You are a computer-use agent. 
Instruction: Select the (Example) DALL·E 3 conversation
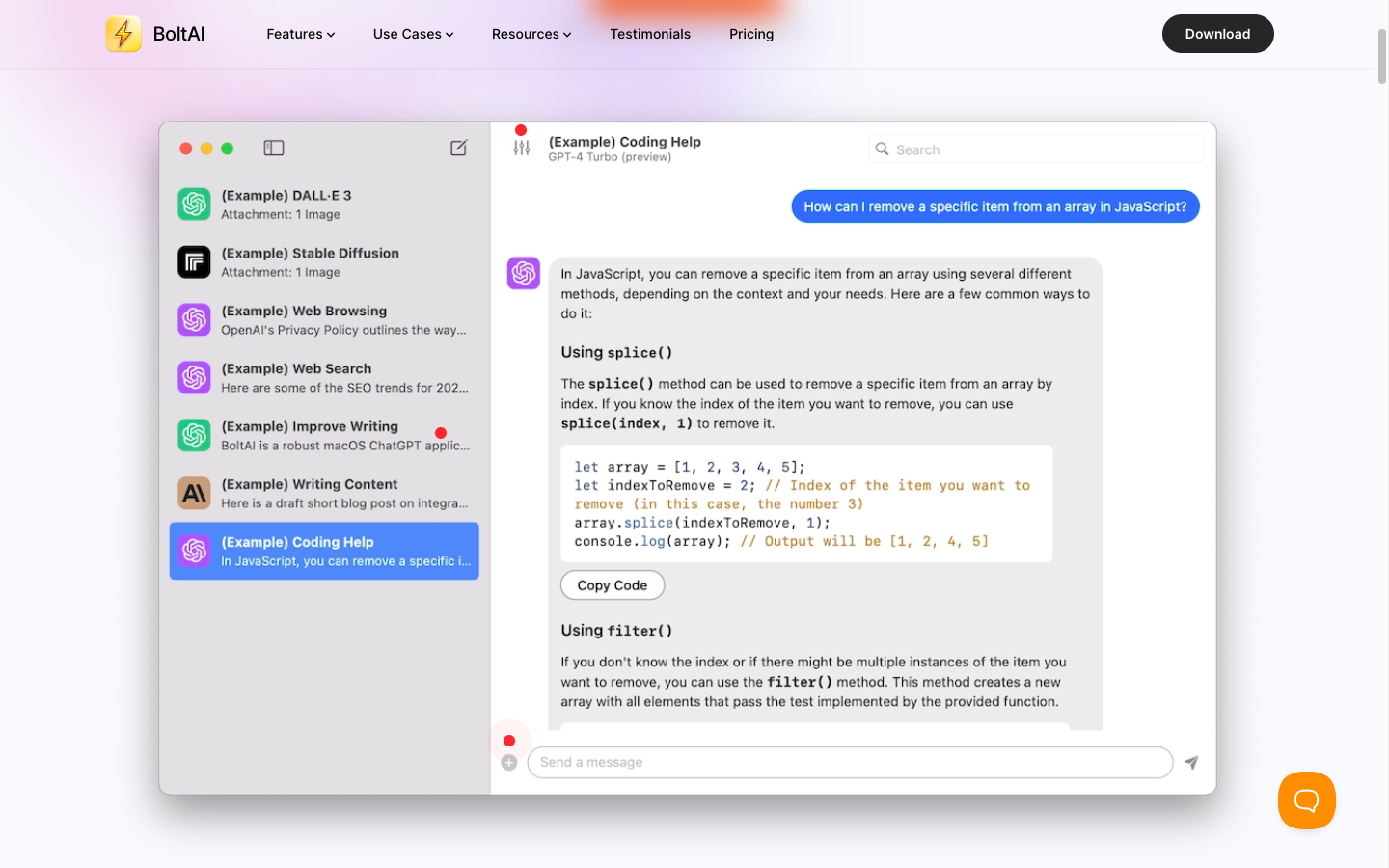[324, 204]
